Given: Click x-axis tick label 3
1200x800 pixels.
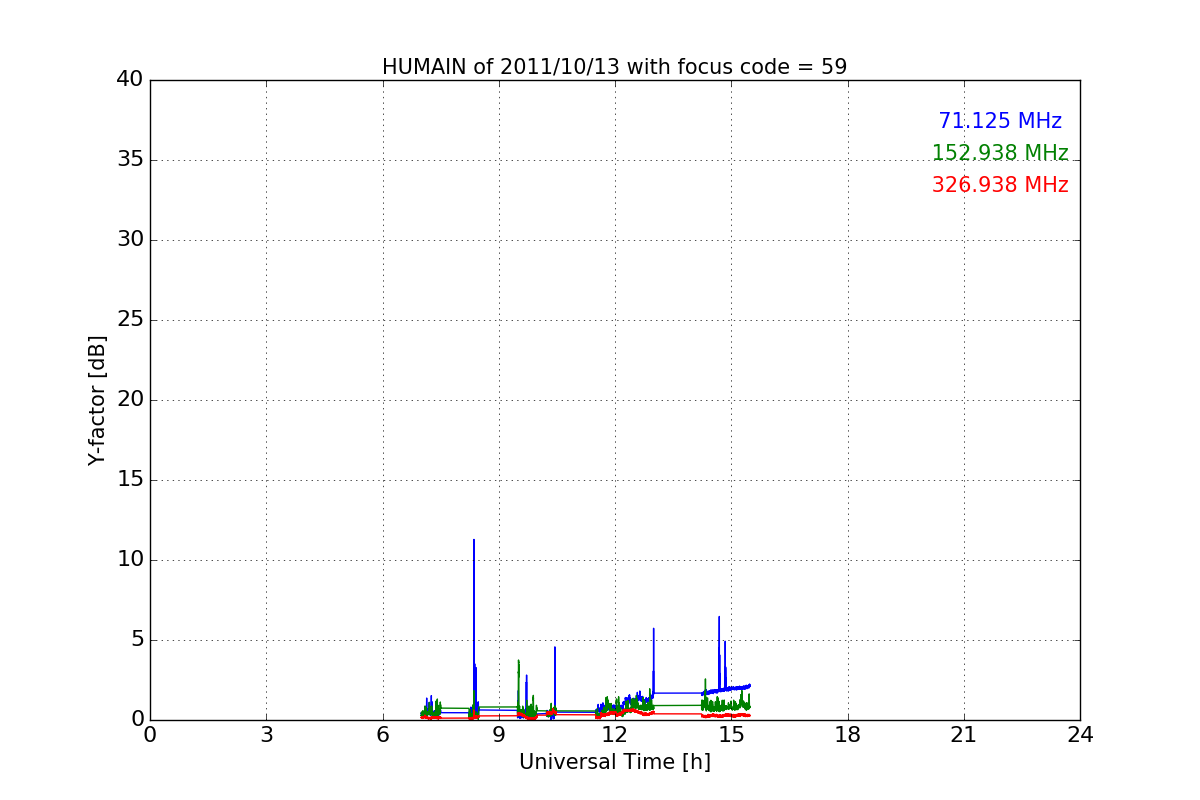Looking at the screenshot, I should (x=266, y=735).
